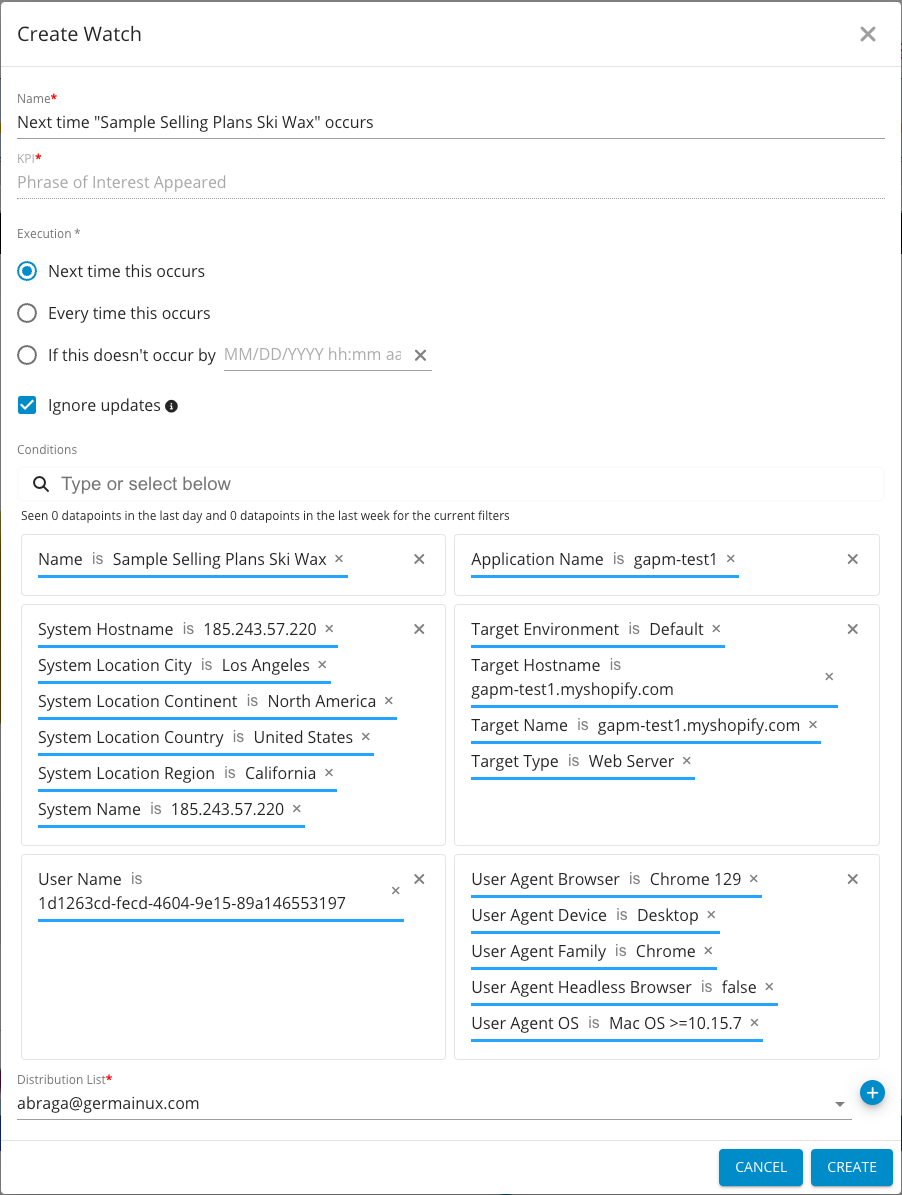Viewport: 902px width, 1195px height.
Task: Click the plus icon next to Distribution List
Action: click(872, 1093)
